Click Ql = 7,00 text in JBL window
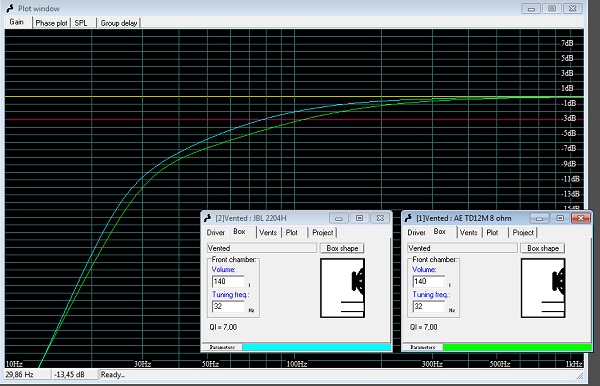The image size is (600, 386). coord(223,327)
